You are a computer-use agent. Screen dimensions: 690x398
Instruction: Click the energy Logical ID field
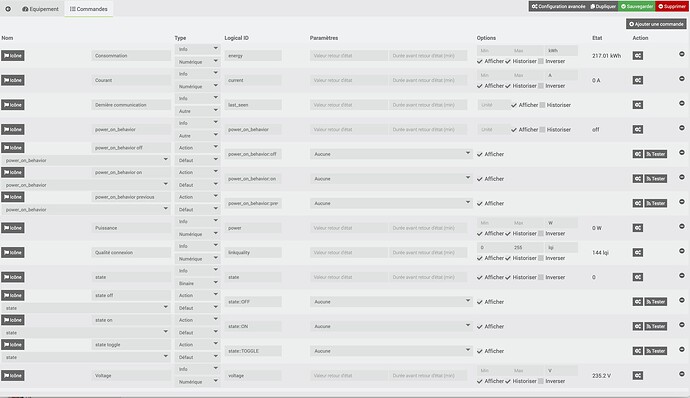click(x=253, y=55)
